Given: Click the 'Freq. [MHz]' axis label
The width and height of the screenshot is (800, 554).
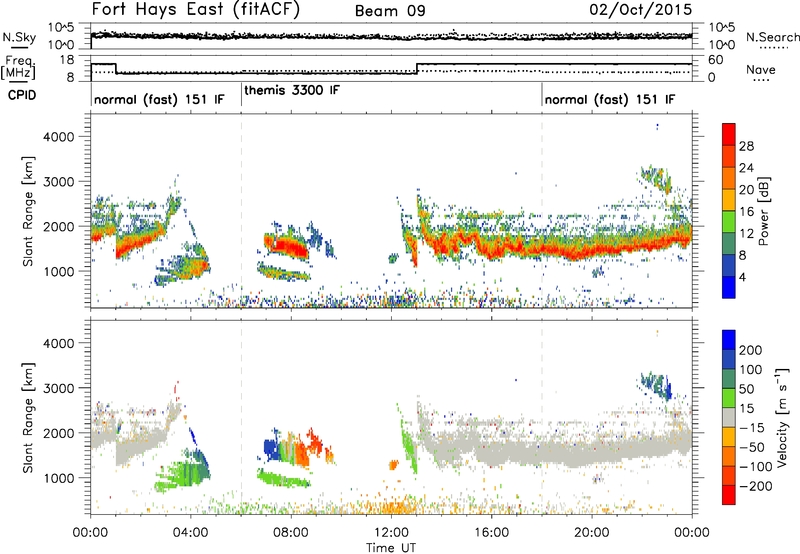Looking at the screenshot, I should [x=19, y=67].
